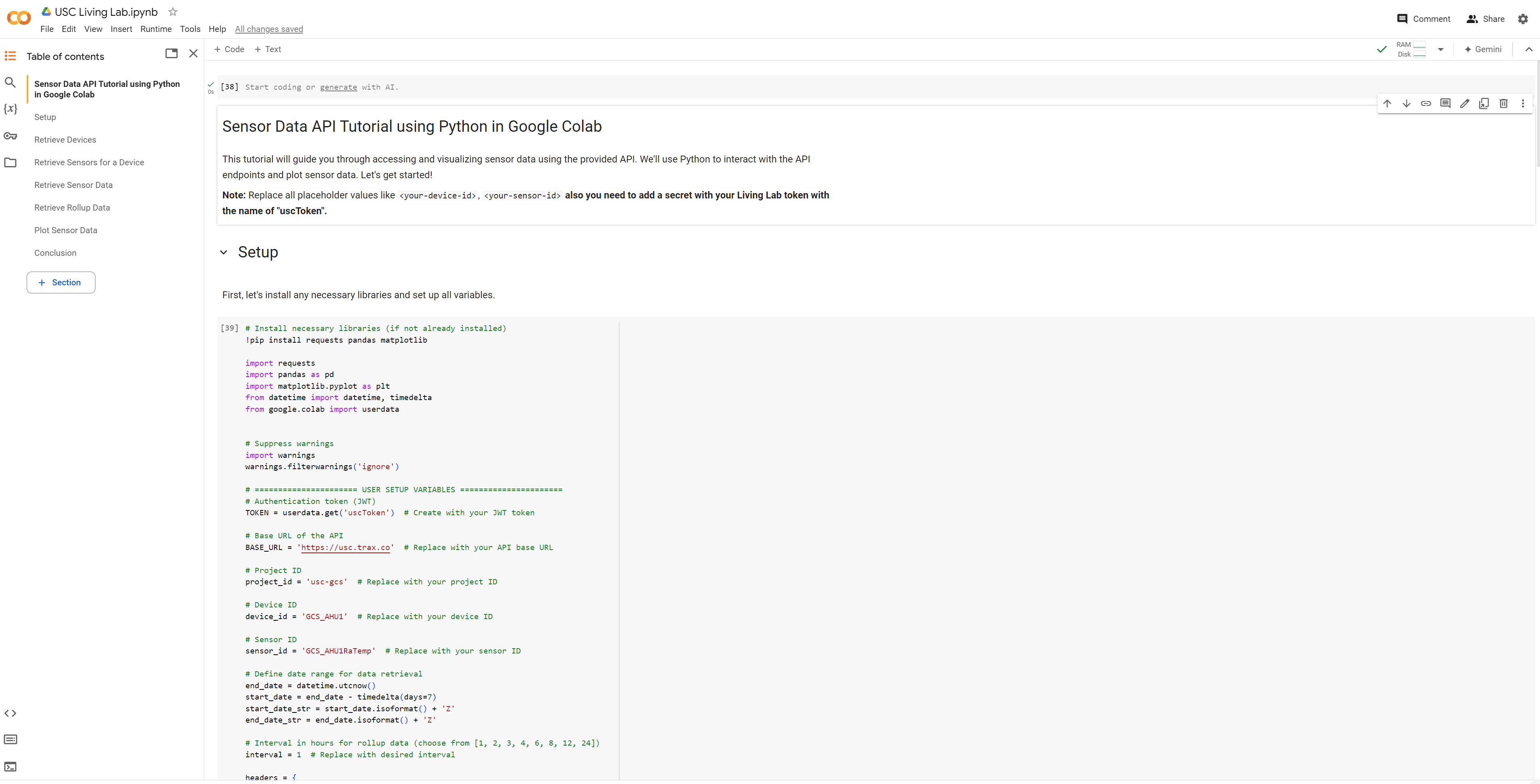This screenshot has width=1540, height=784.
Task: Move the markdown cell up
Action: pyautogui.click(x=1387, y=103)
